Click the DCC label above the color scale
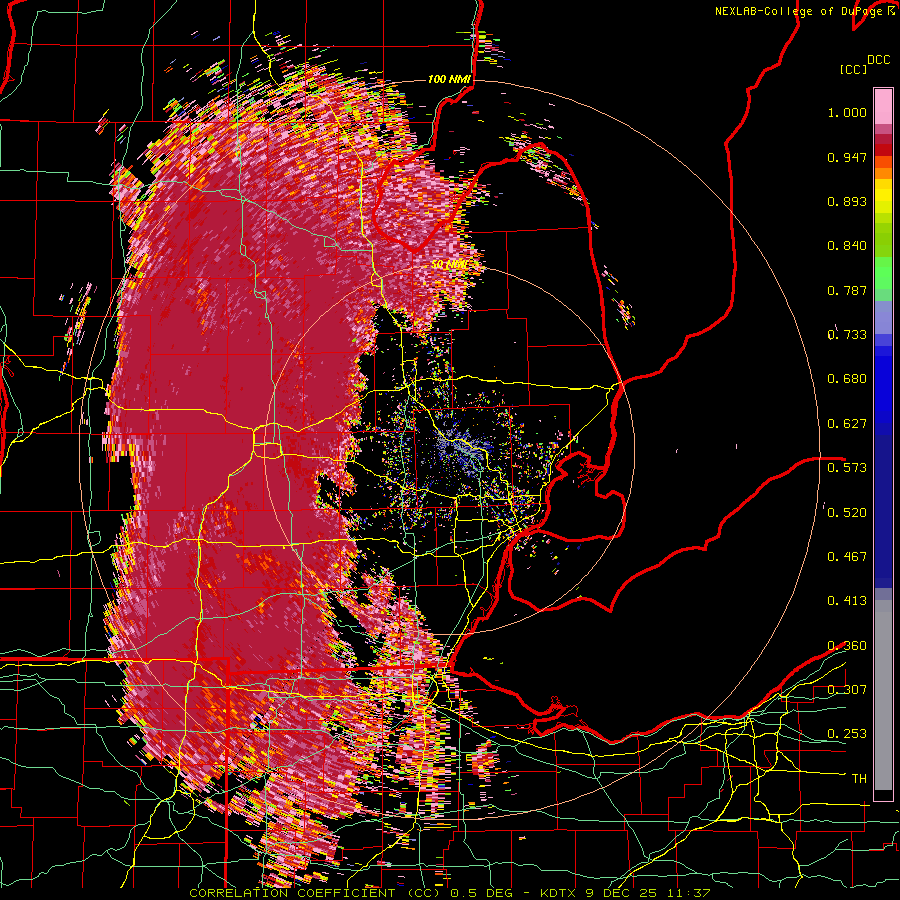The width and height of the screenshot is (900, 900). [x=879, y=60]
